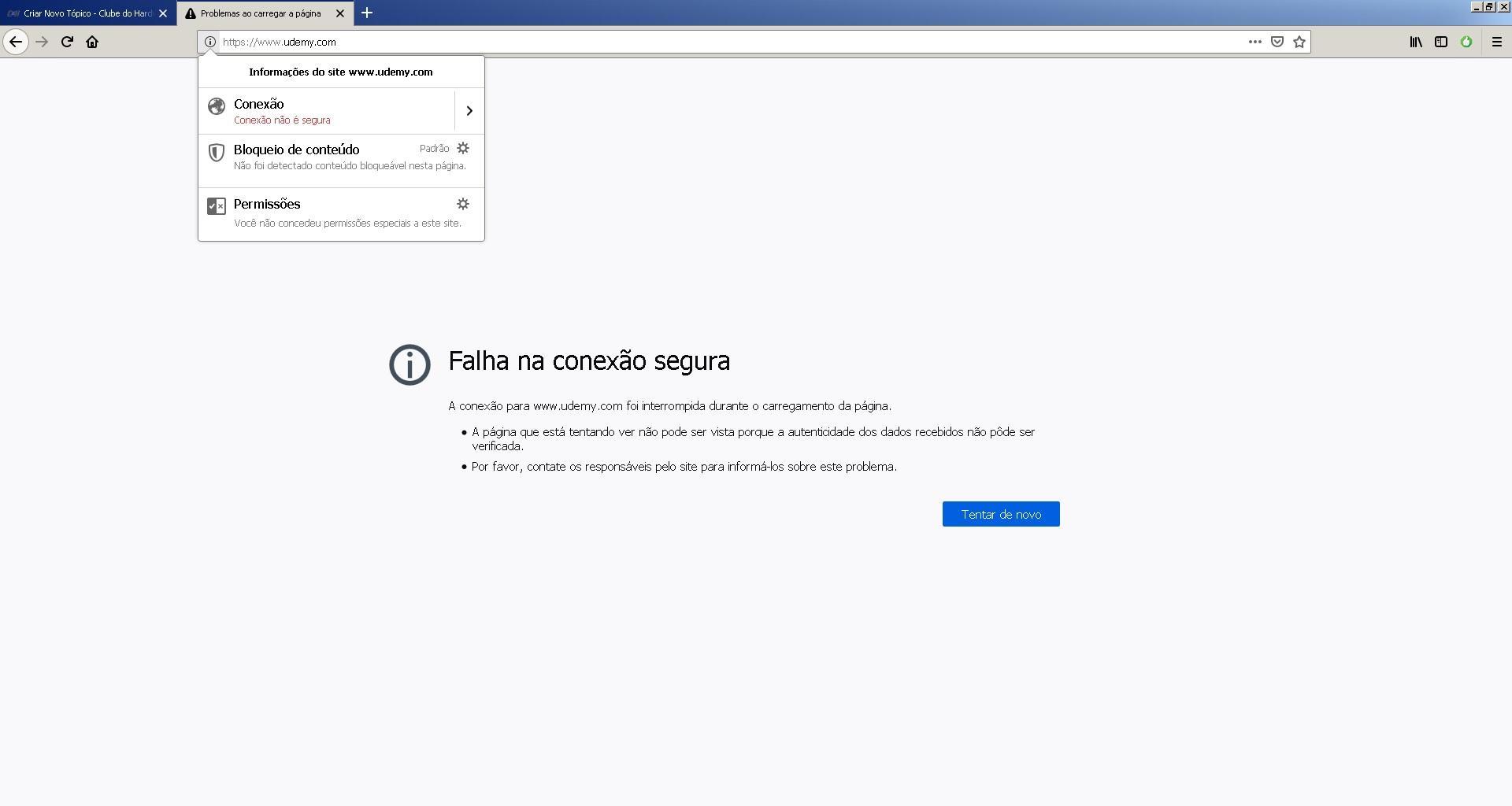Image resolution: width=1512 pixels, height=806 pixels.
Task: Open page actions three-dots menu
Action: (1254, 42)
